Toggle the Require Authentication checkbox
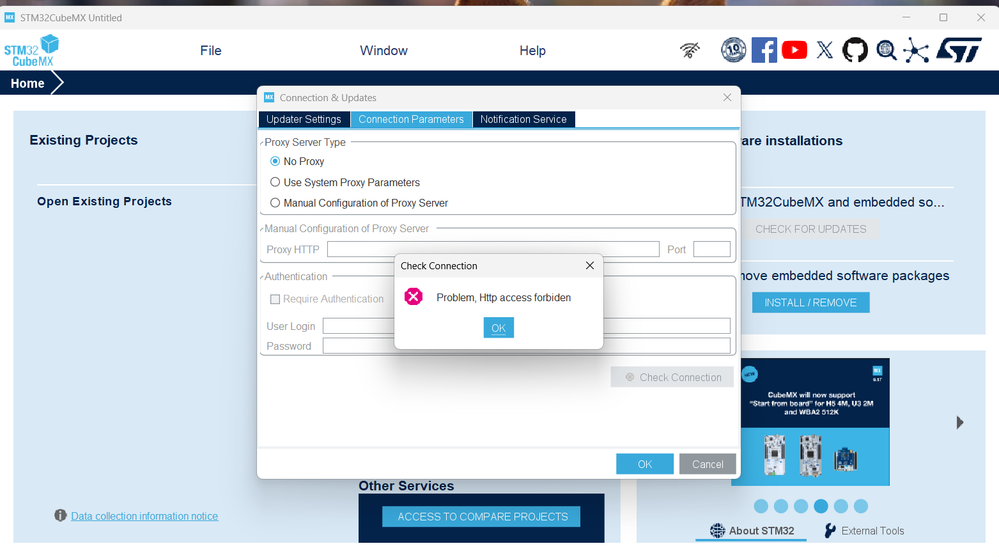The image size is (999, 557). coord(275,299)
